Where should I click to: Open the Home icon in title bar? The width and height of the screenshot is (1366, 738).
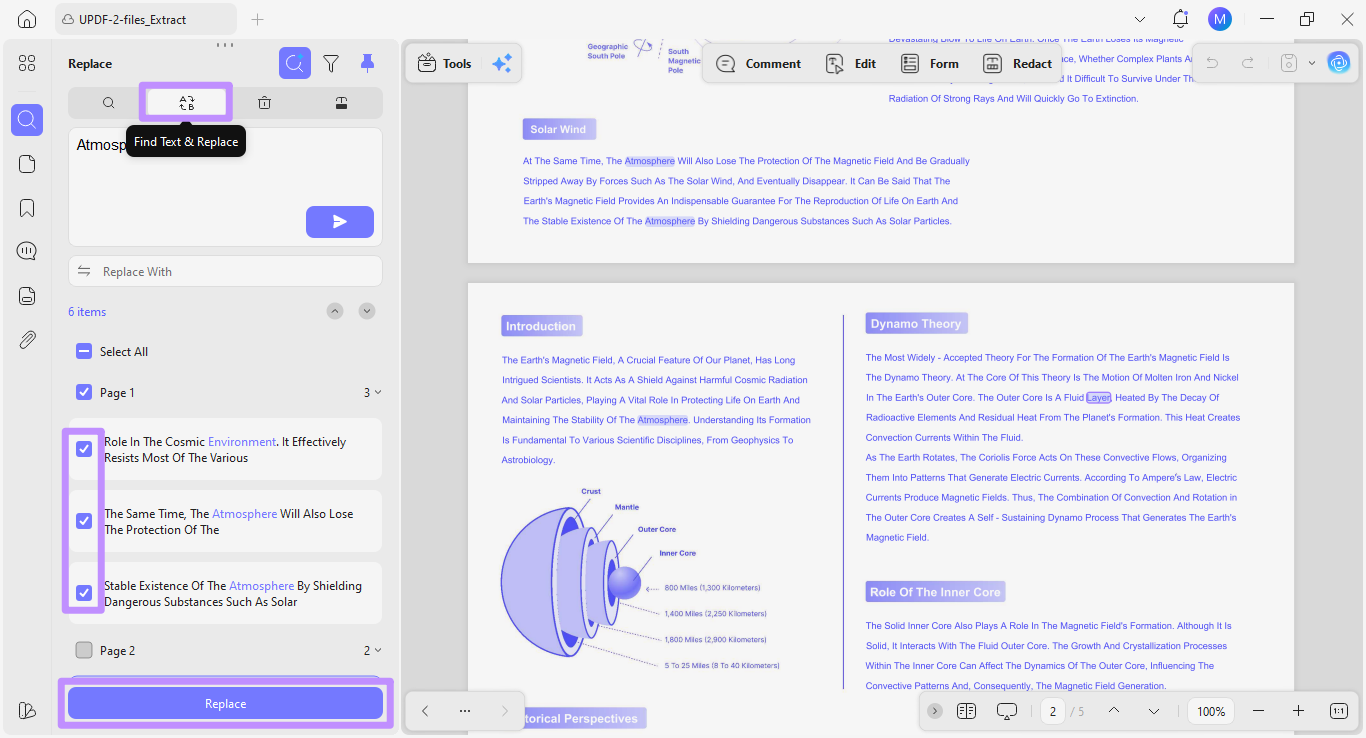[27, 19]
